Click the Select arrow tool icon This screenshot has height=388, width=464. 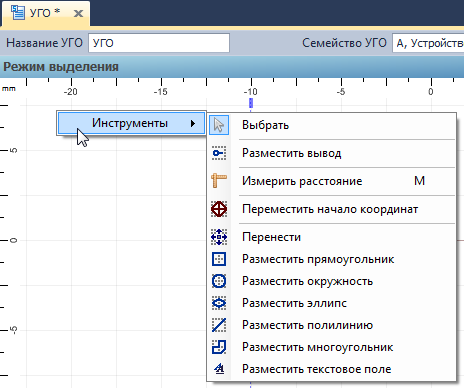click(219, 125)
